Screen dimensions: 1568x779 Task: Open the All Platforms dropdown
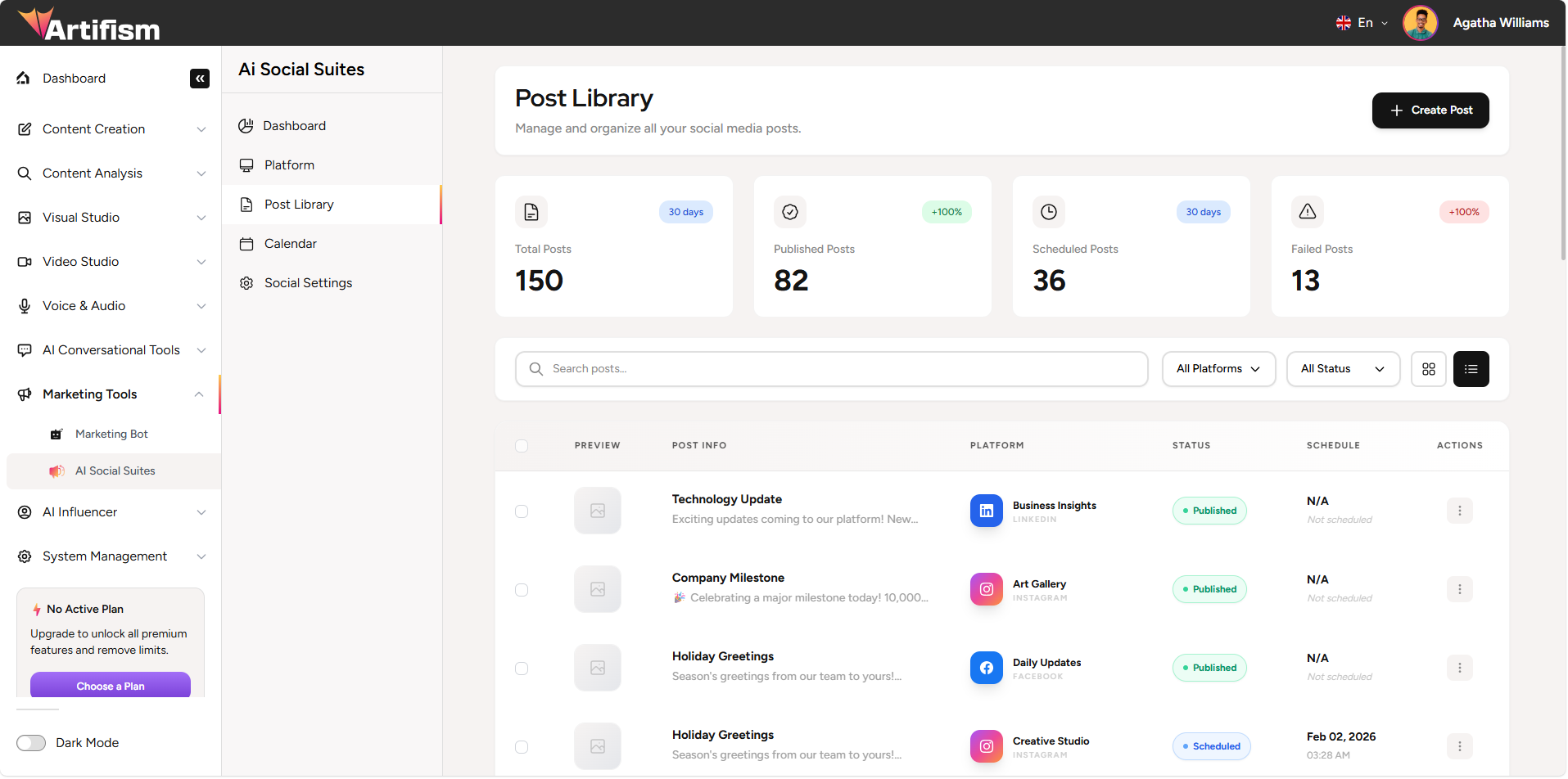1218,369
